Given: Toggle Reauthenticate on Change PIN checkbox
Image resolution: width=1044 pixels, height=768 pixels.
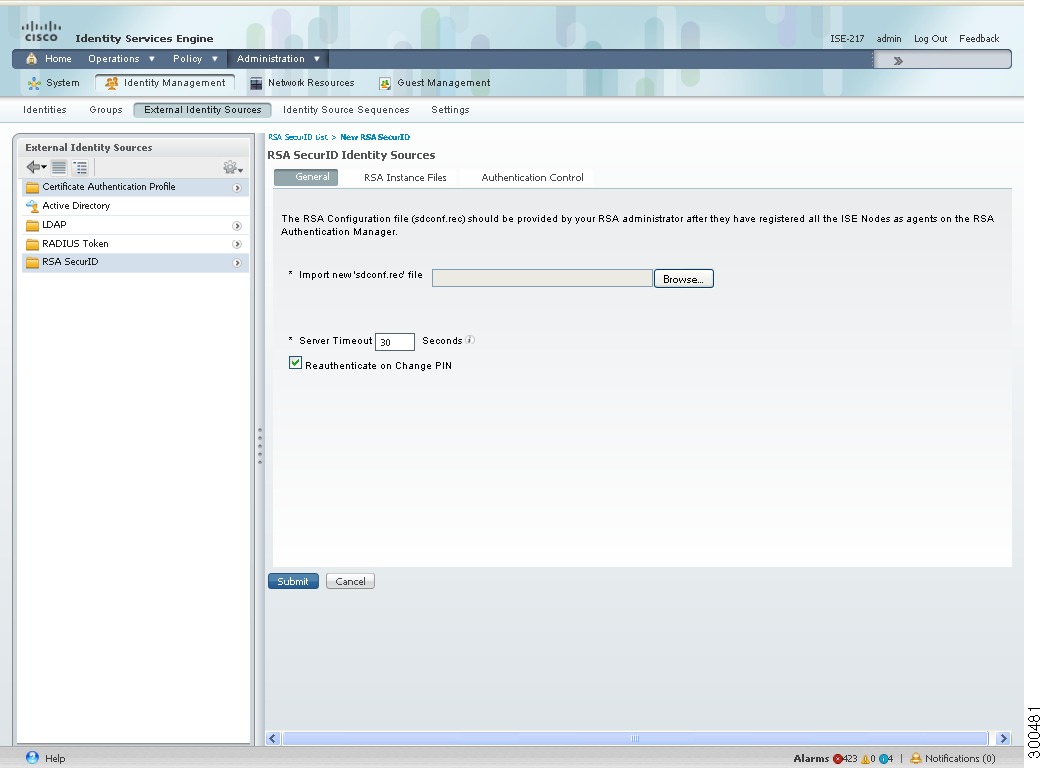Looking at the screenshot, I should point(296,363).
